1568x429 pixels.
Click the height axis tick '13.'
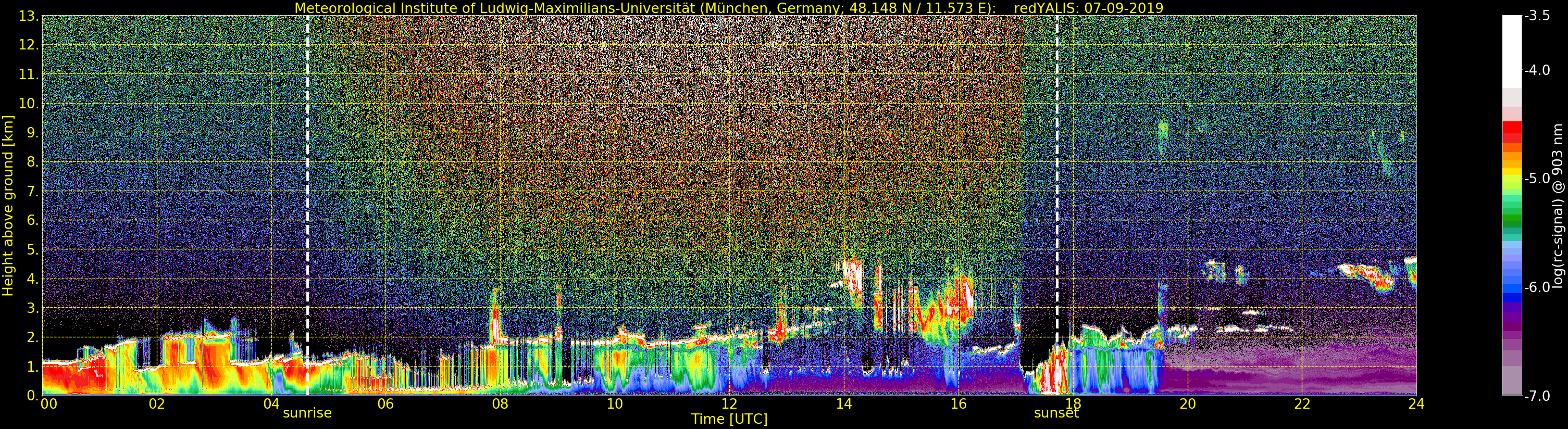[x=29, y=16]
